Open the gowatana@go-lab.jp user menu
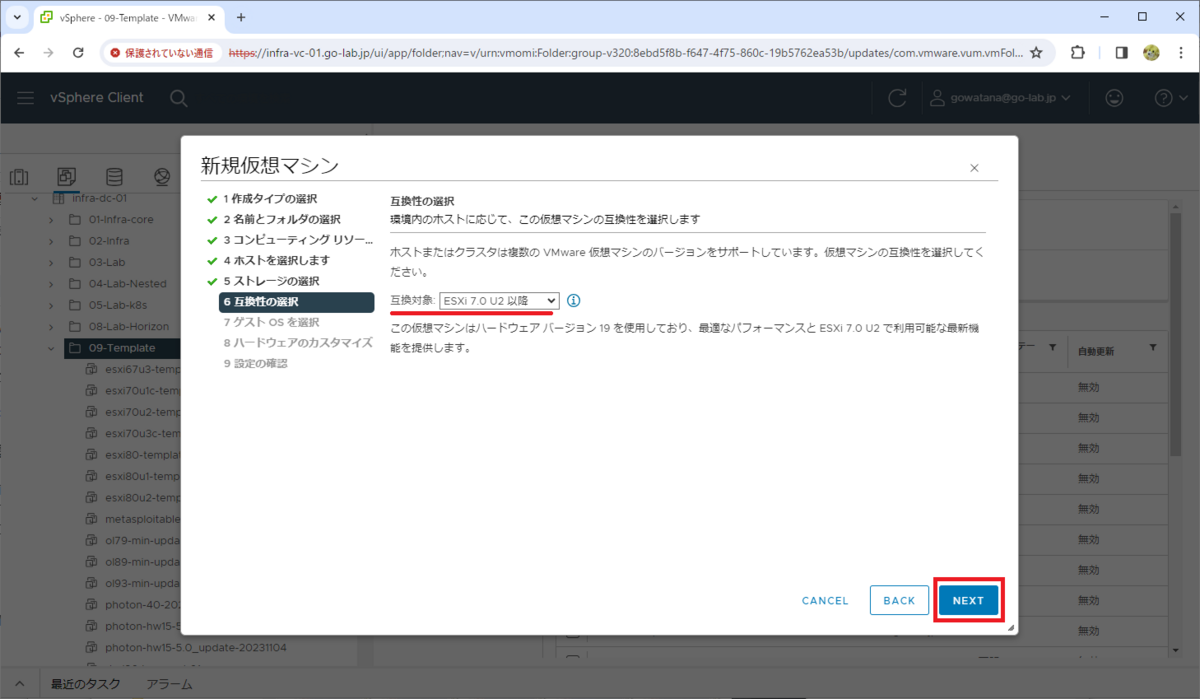1200x699 pixels. pos(1000,98)
